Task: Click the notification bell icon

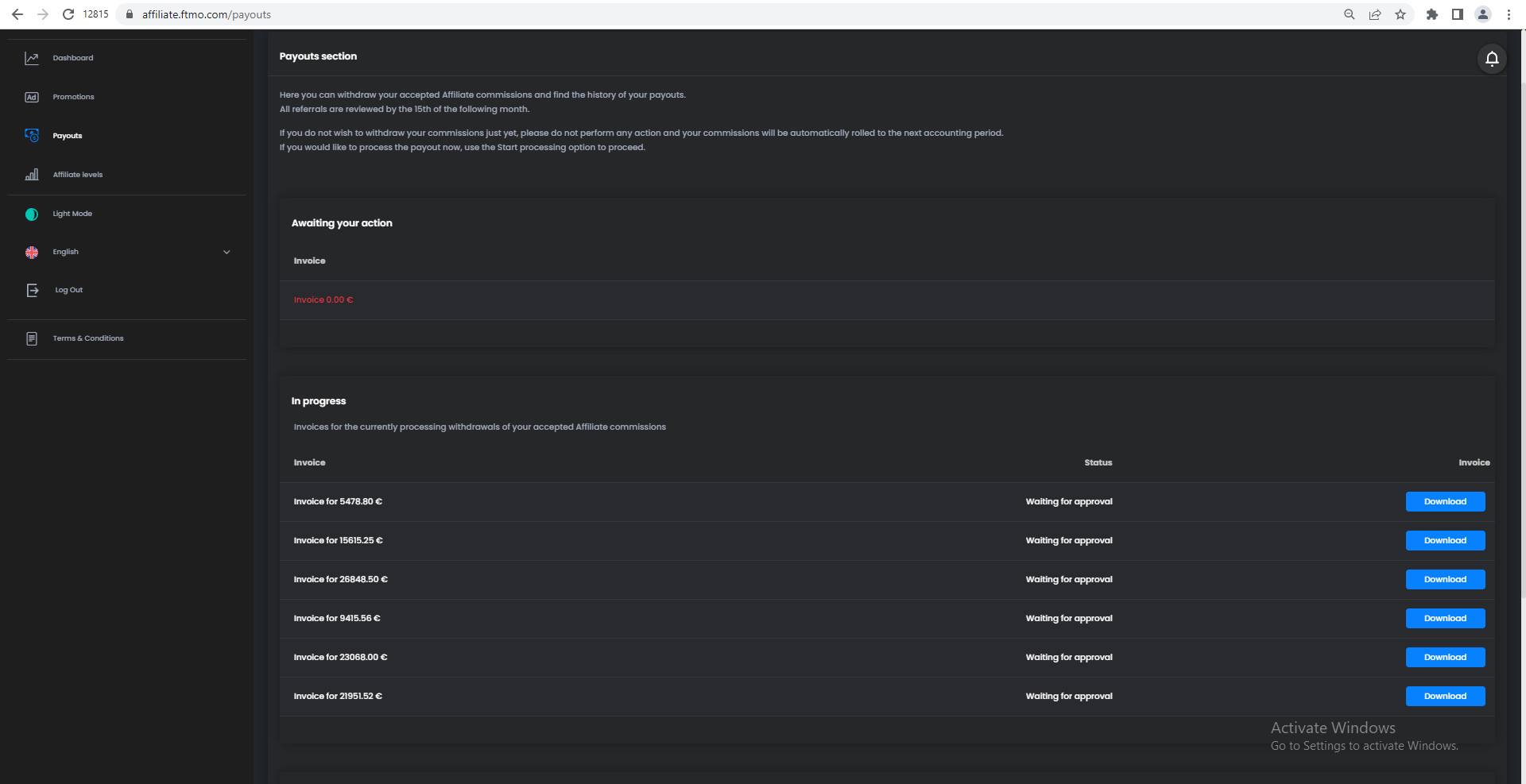Action: pyautogui.click(x=1492, y=59)
